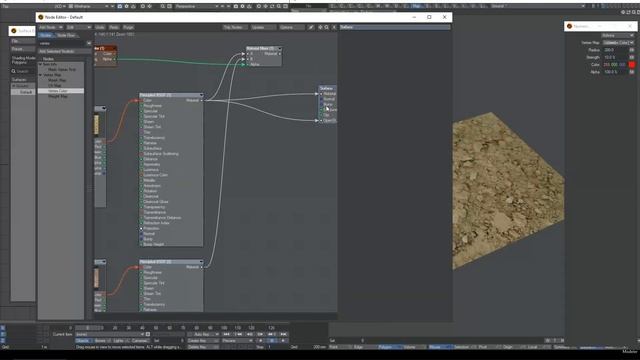Click the Delete Key button
Screen dimensions: 640x360
[x=203, y=347]
